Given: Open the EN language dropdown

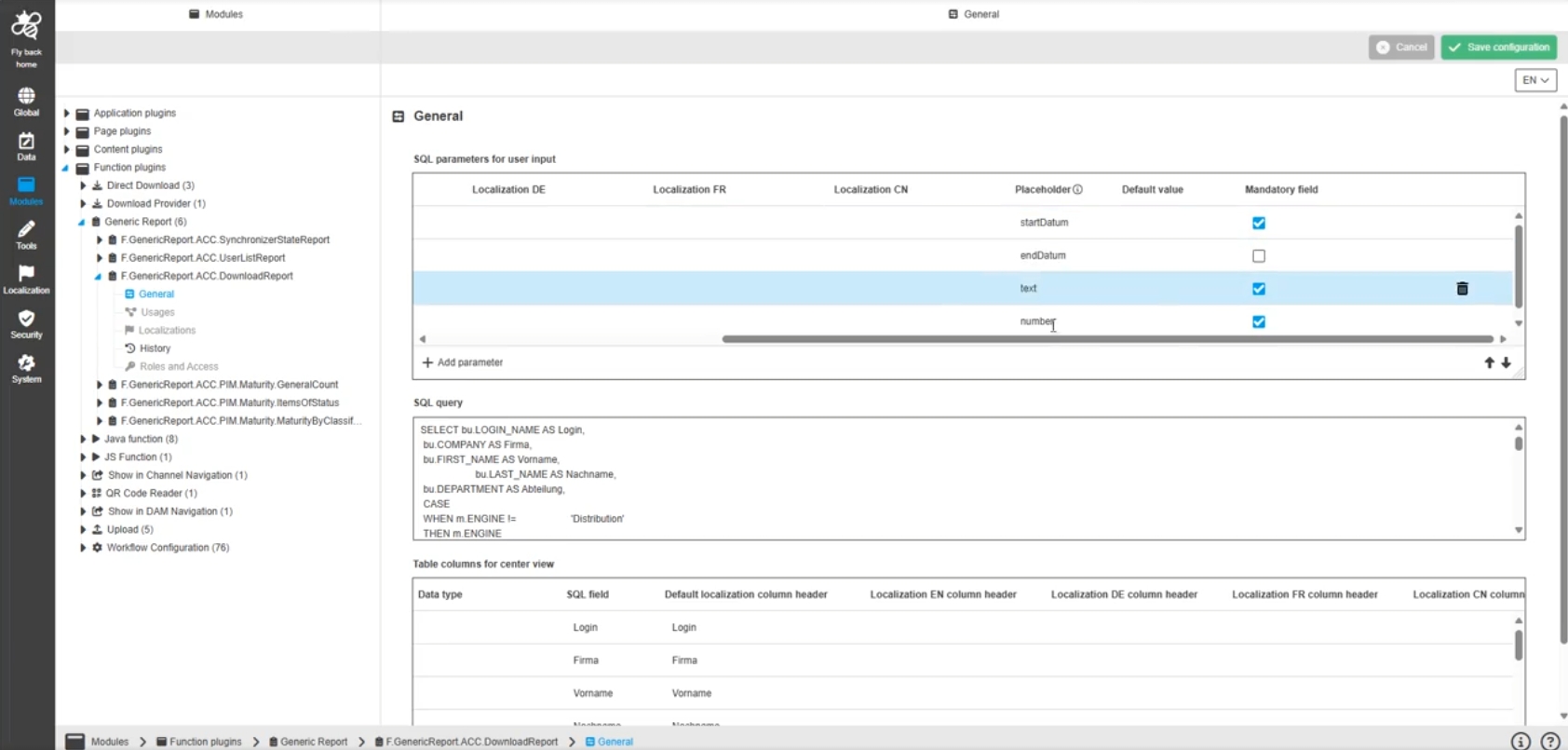Looking at the screenshot, I should click(x=1535, y=80).
